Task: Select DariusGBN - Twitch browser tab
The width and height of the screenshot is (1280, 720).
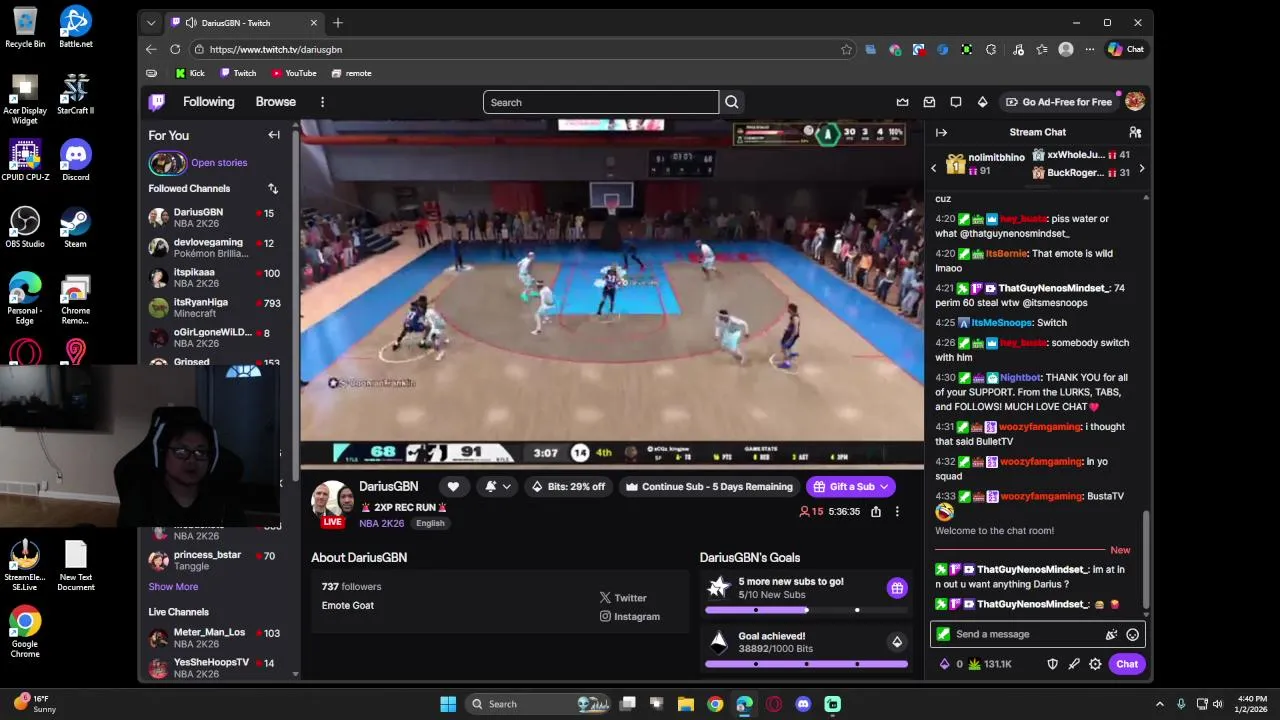Action: [x=243, y=22]
